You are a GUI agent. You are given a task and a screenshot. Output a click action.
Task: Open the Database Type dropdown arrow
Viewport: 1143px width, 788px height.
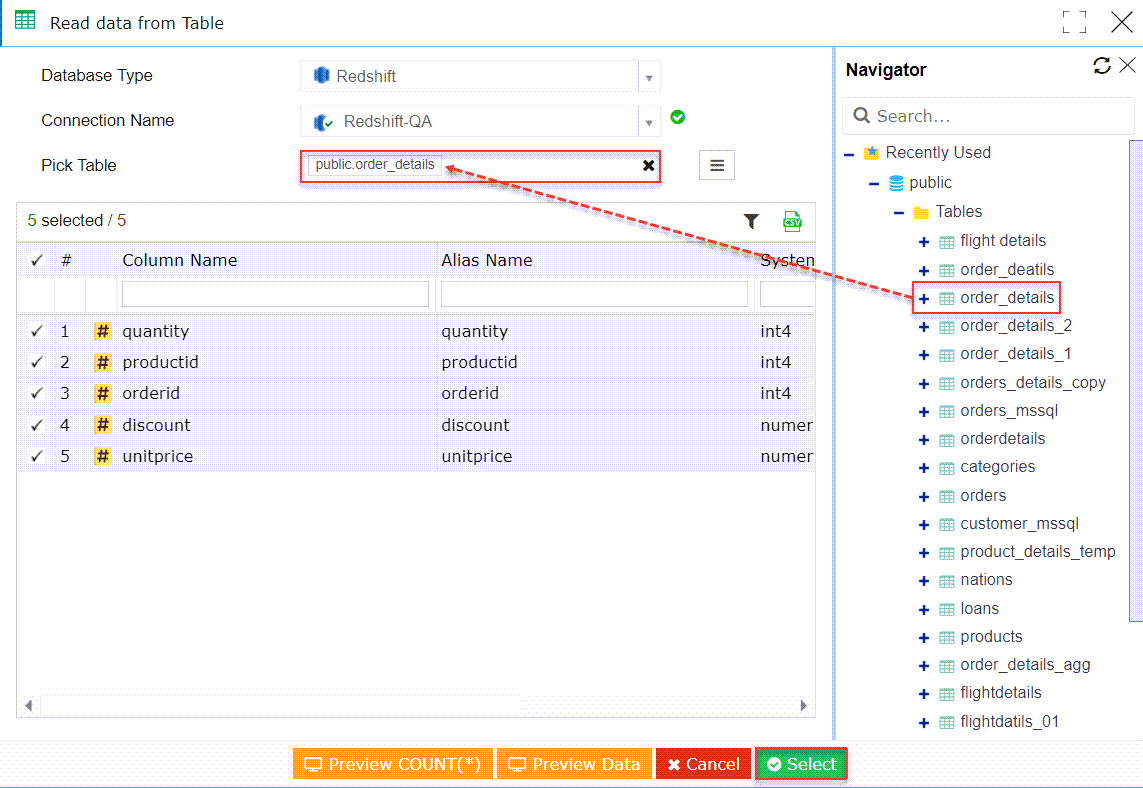click(649, 77)
